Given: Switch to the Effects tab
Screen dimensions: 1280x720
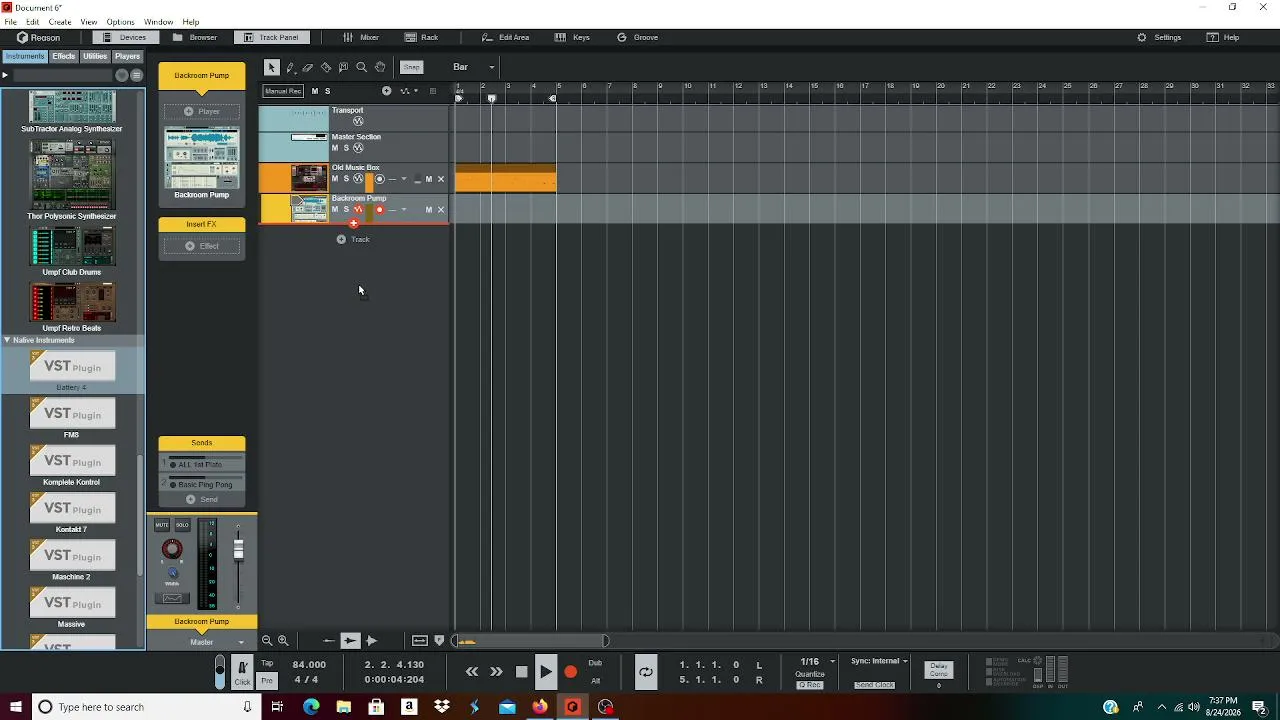Looking at the screenshot, I should [x=64, y=56].
